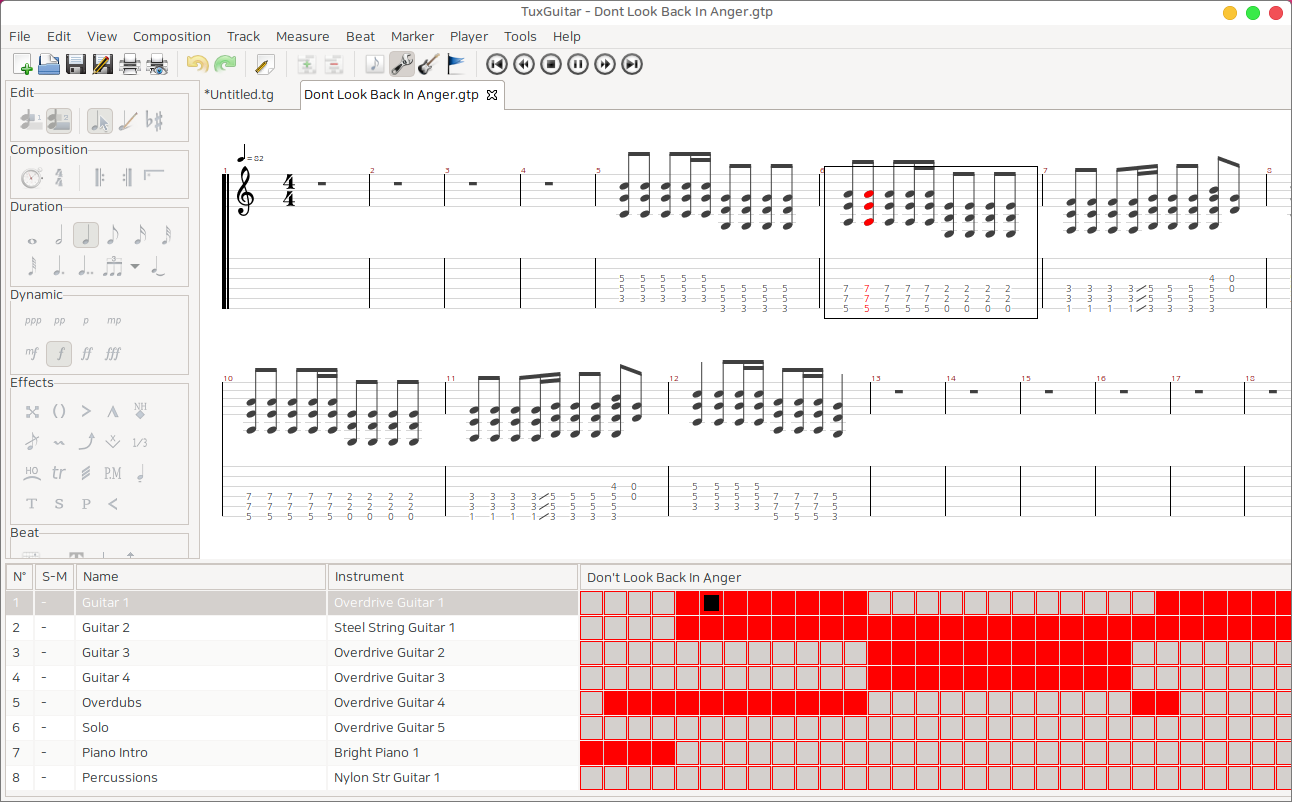Image resolution: width=1292 pixels, height=802 pixels.
Task: Click the Instrument column header
Action: 369,577
